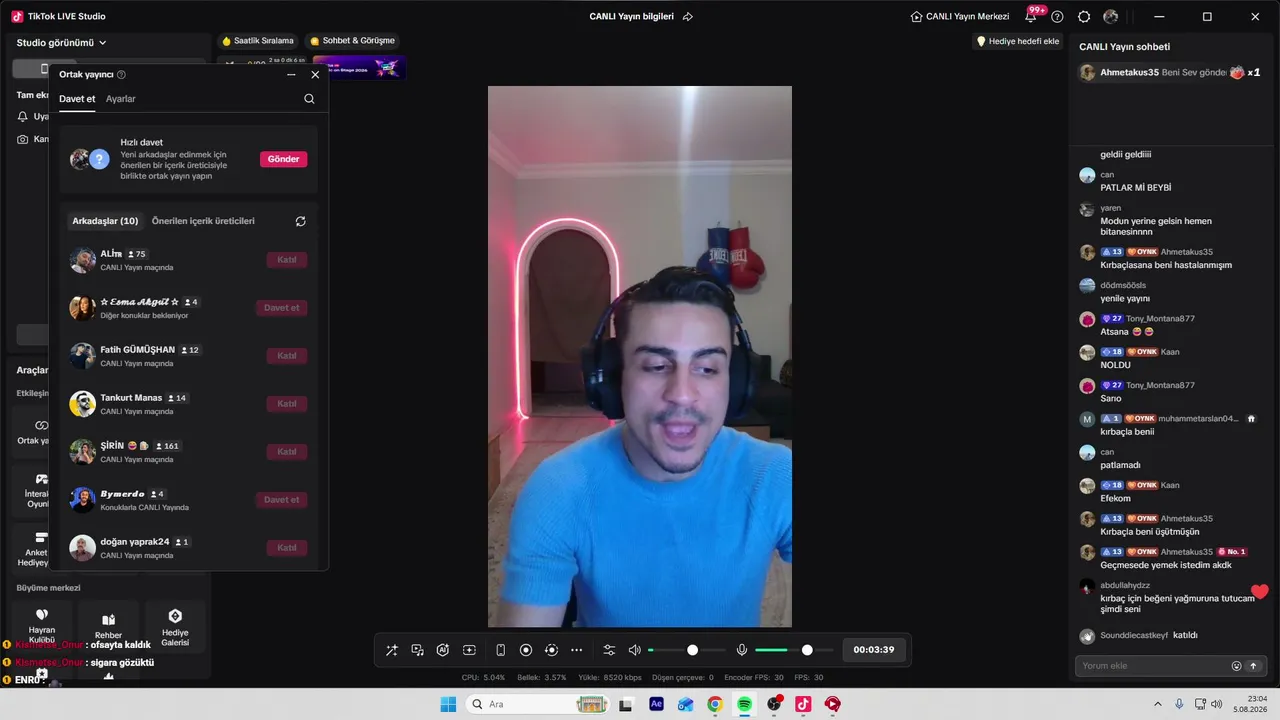Click the record button in bottom toolbar
This screenshot has height=720, width=1280.
526,650
